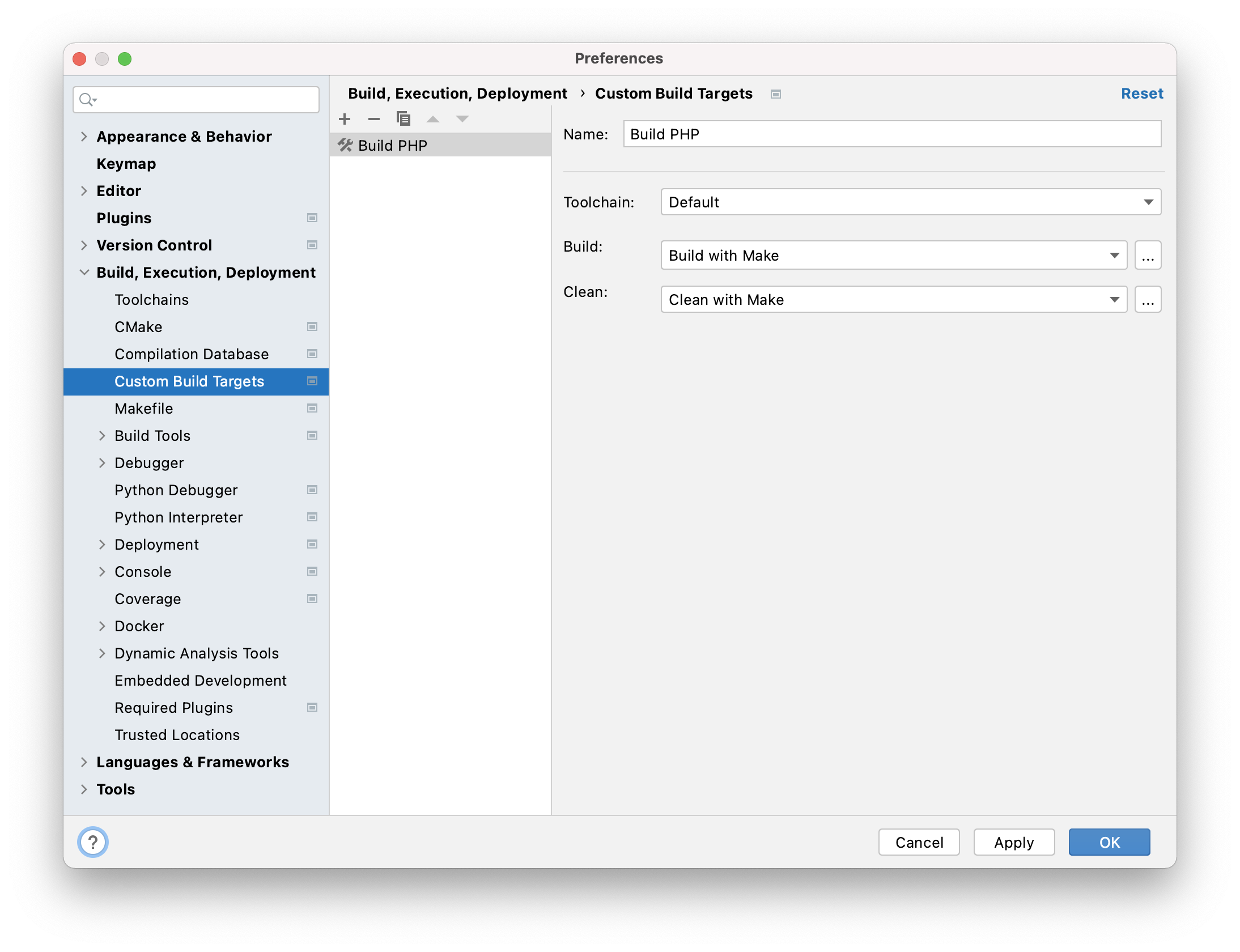Click the Reset link
The height and width of the screenshot is (952, 1240).
pyautogui.click(x=1141, y=93)
